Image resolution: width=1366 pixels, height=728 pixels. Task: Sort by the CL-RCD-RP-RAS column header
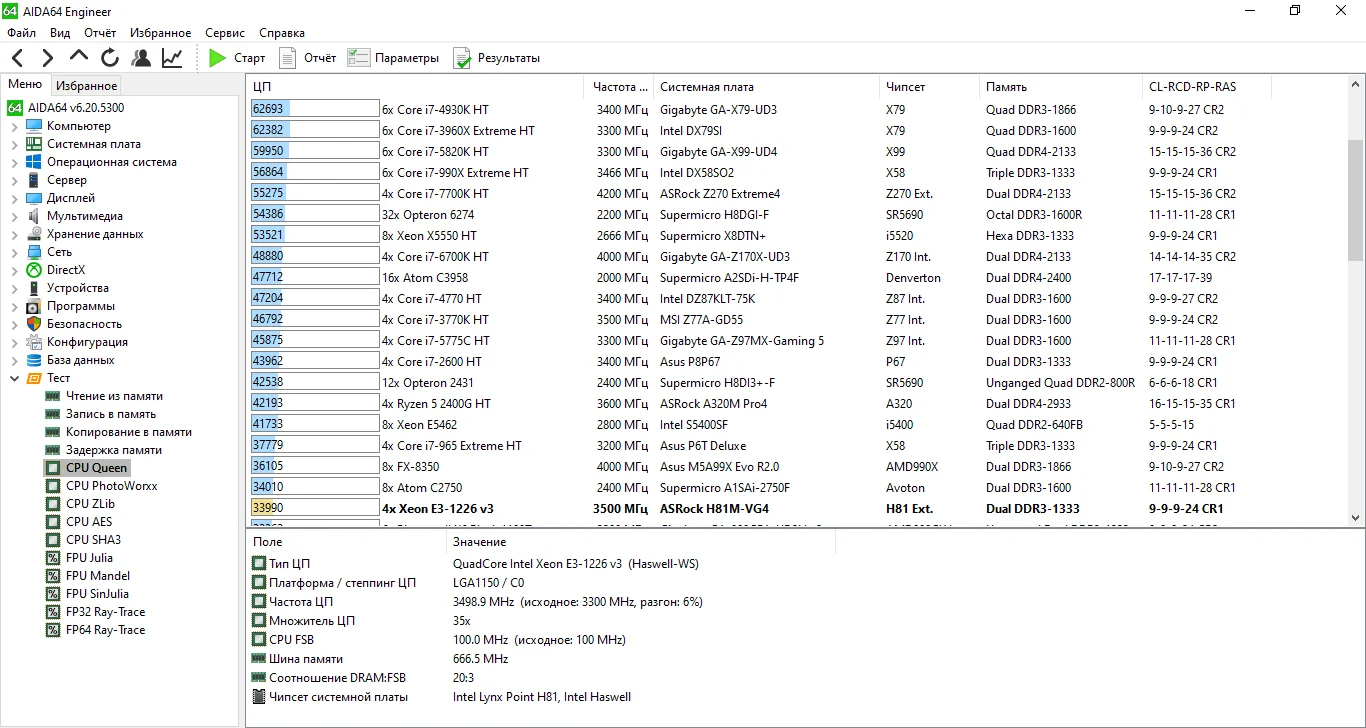[1206, 87]
